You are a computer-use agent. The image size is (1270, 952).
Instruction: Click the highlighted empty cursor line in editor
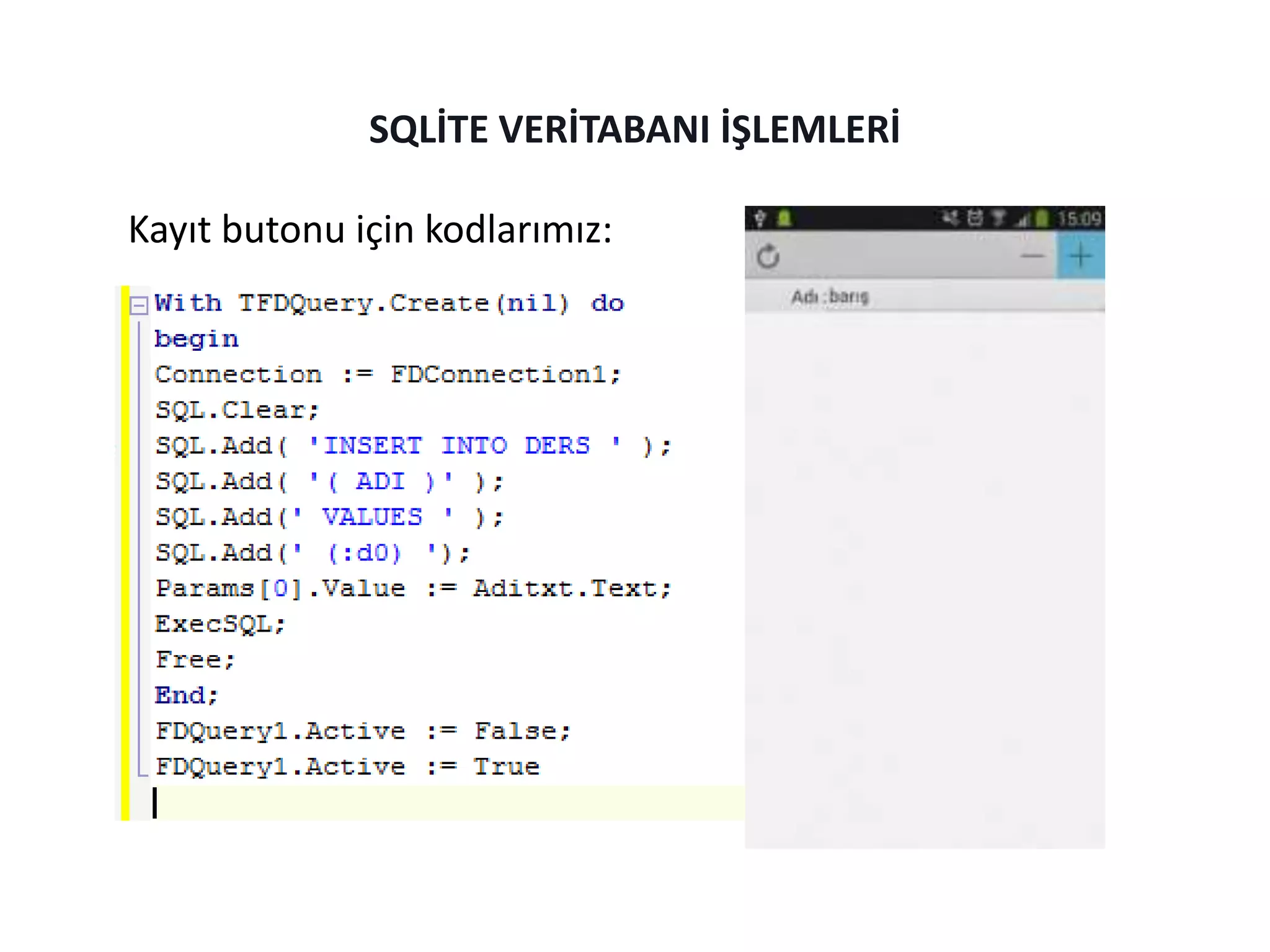pyautogui.click(x=446, y=803)
